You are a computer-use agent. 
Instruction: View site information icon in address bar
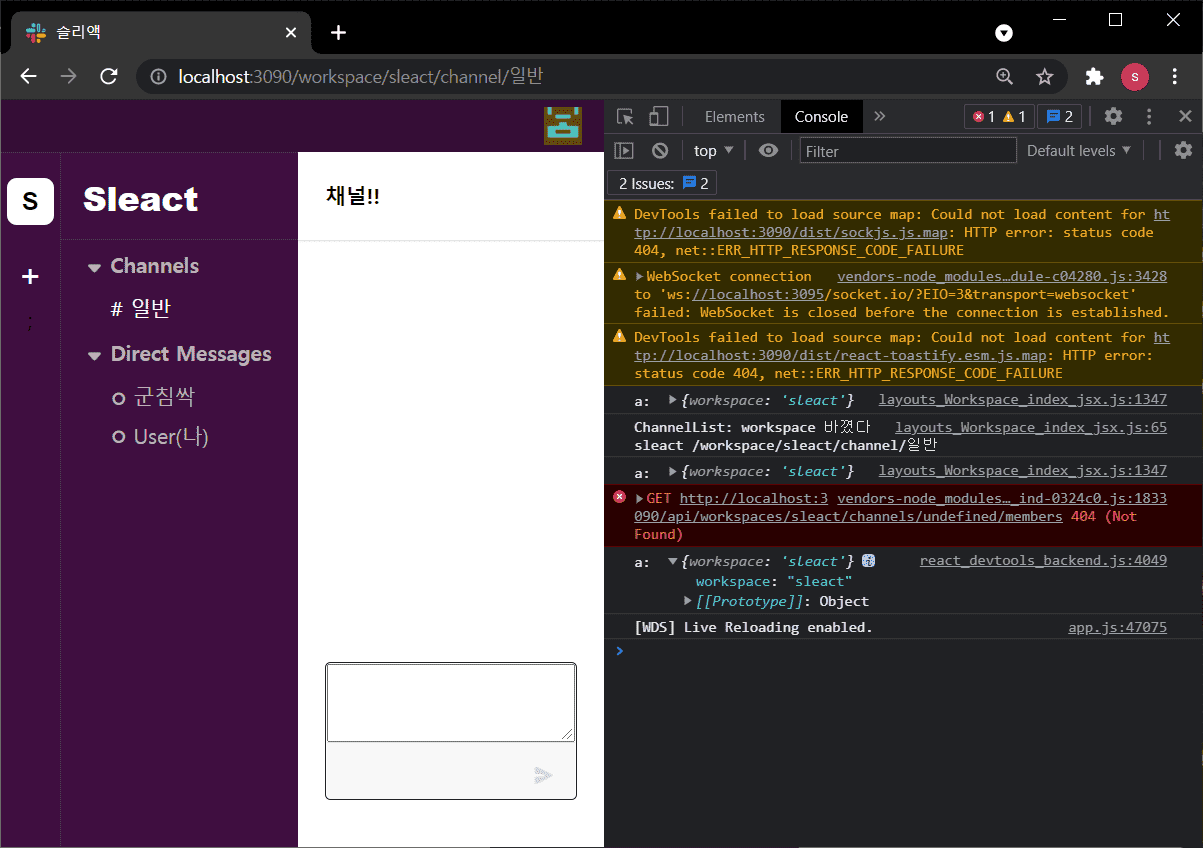tap(158, 77)
